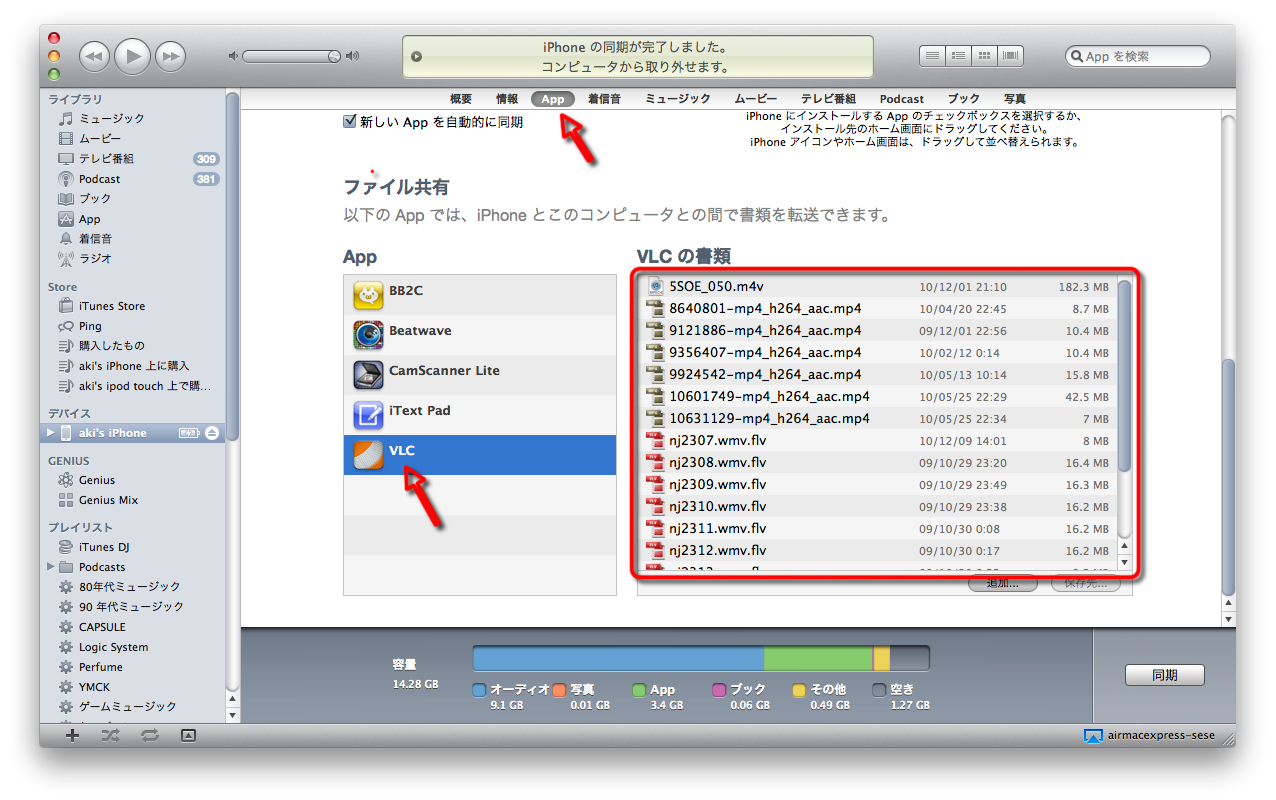Select BB2C in the App list
Viewport: 1276px width, 800px height.
point(480,295)
